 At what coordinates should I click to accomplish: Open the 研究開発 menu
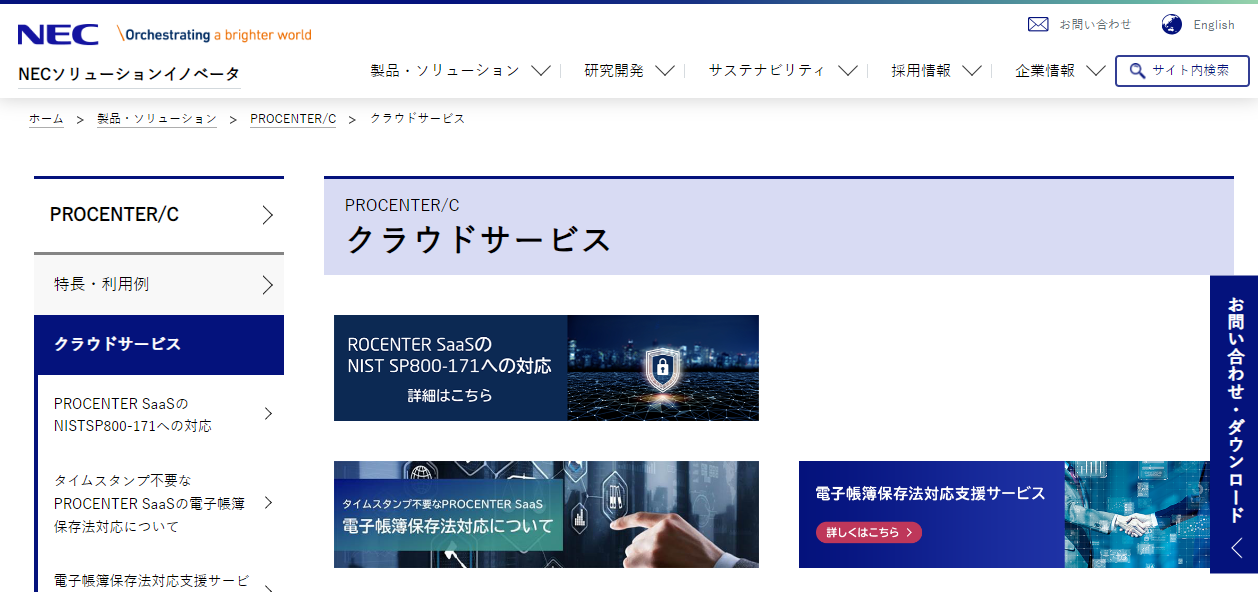click(x=614, y=70)
